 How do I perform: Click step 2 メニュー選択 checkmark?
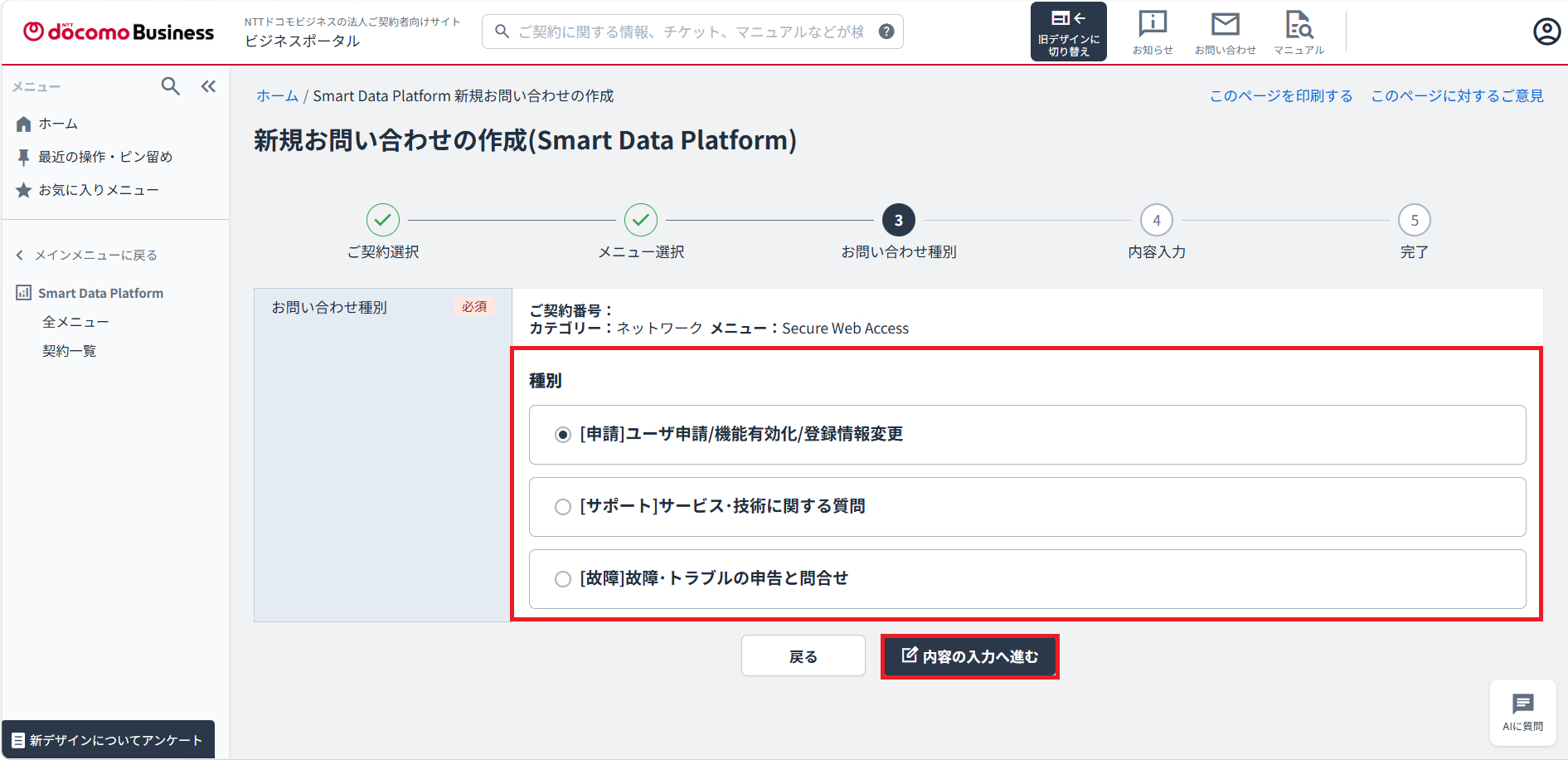(641, 220)
